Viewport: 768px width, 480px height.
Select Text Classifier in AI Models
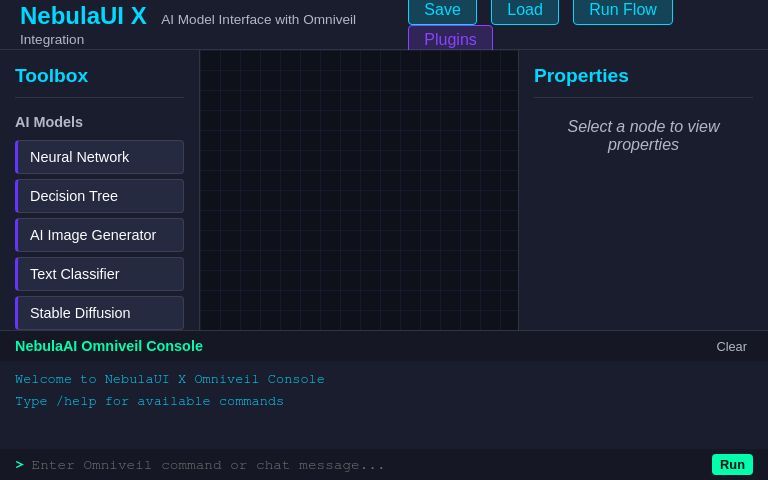click(x=100, y=274)
